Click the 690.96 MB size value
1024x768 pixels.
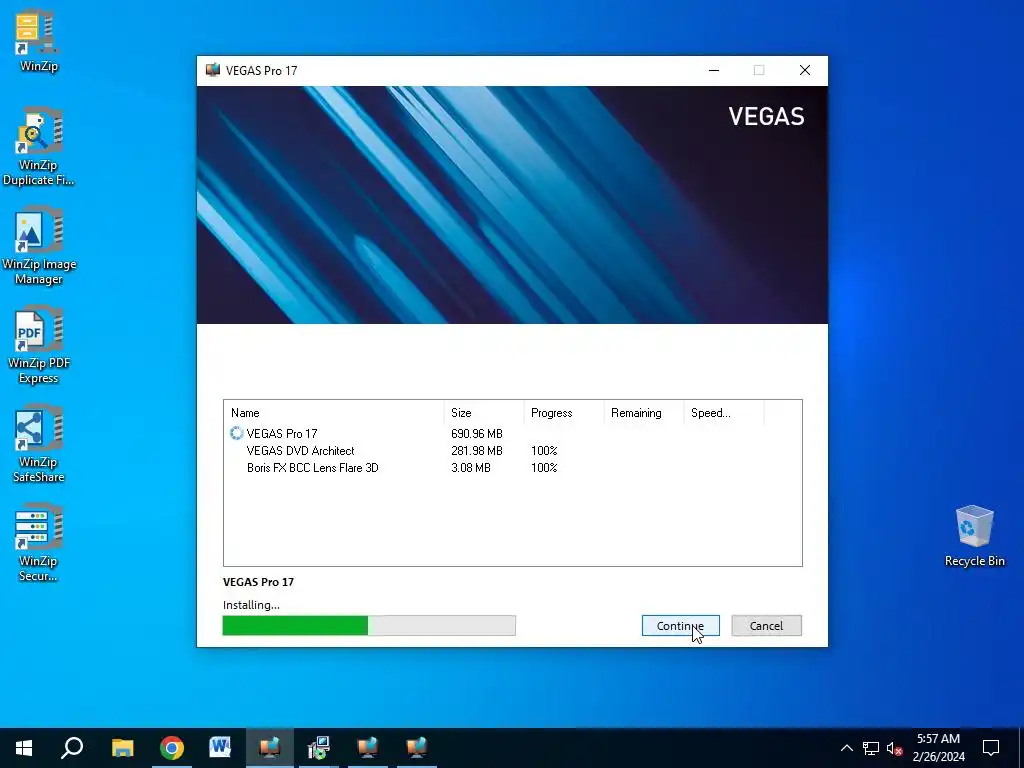(477, 434)
